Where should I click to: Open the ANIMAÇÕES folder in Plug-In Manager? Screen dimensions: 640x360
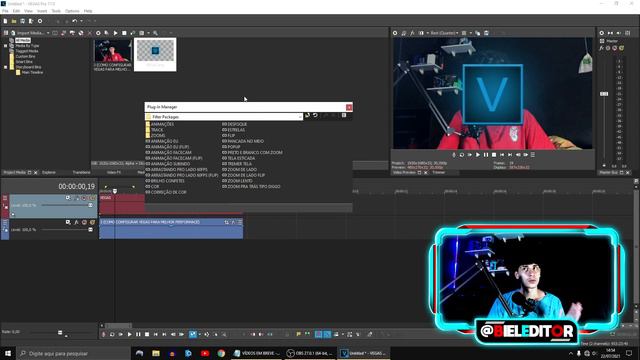pos(162,124)
